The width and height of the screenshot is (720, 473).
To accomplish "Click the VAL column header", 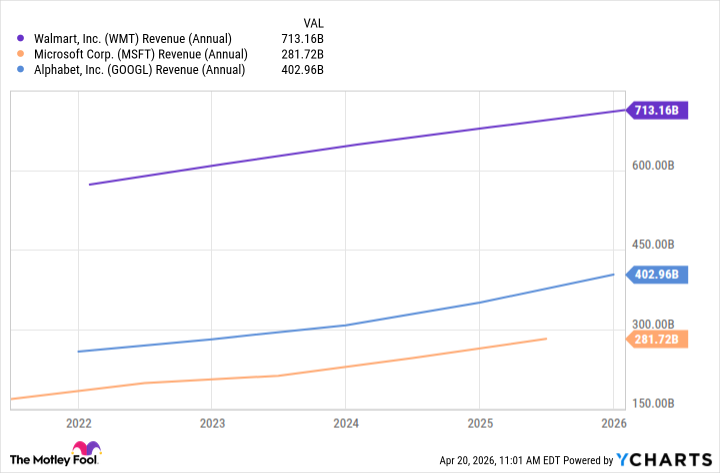I will (312, 22).
